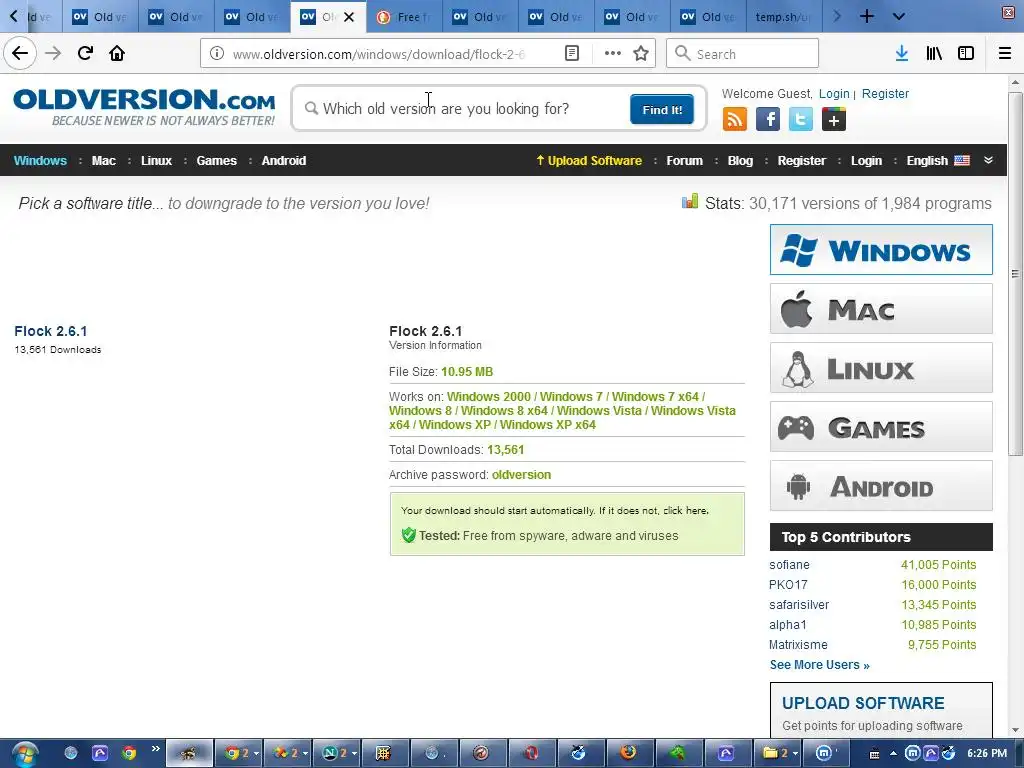Image resolution: width=1024 pixels, height=768 pixels.
Task: Click the large Android platform button
Action: pyautogui.click(x=881, y=486)
